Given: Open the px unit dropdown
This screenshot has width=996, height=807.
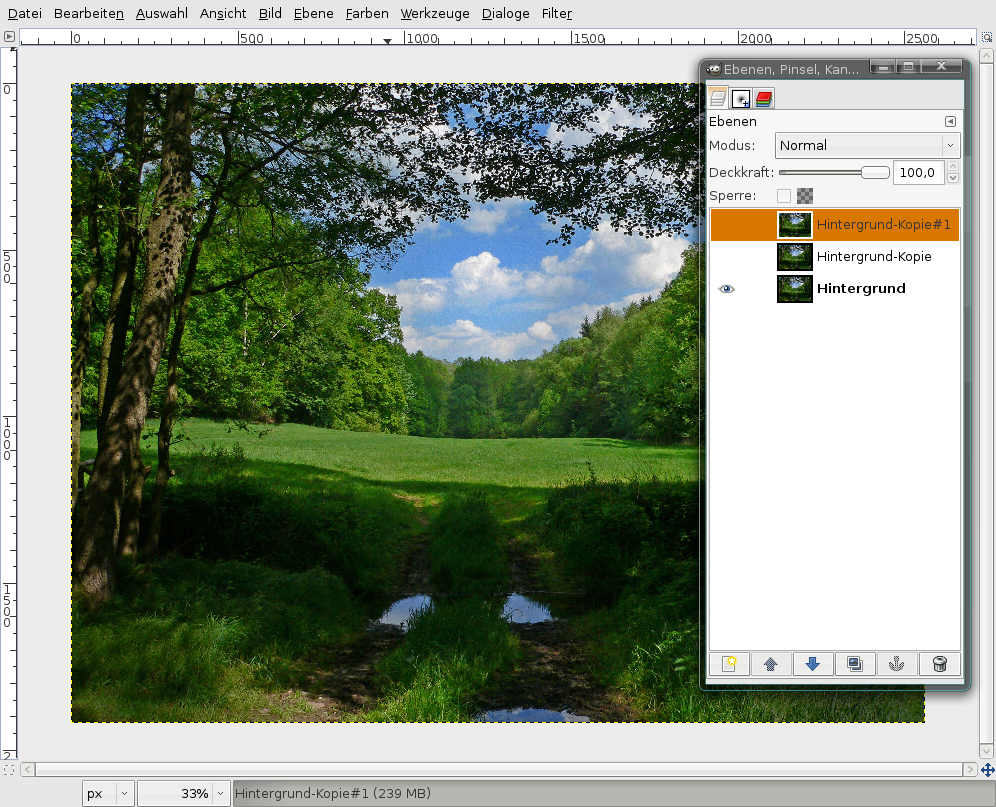Looking at the screenshot, I should coord(108,794).
